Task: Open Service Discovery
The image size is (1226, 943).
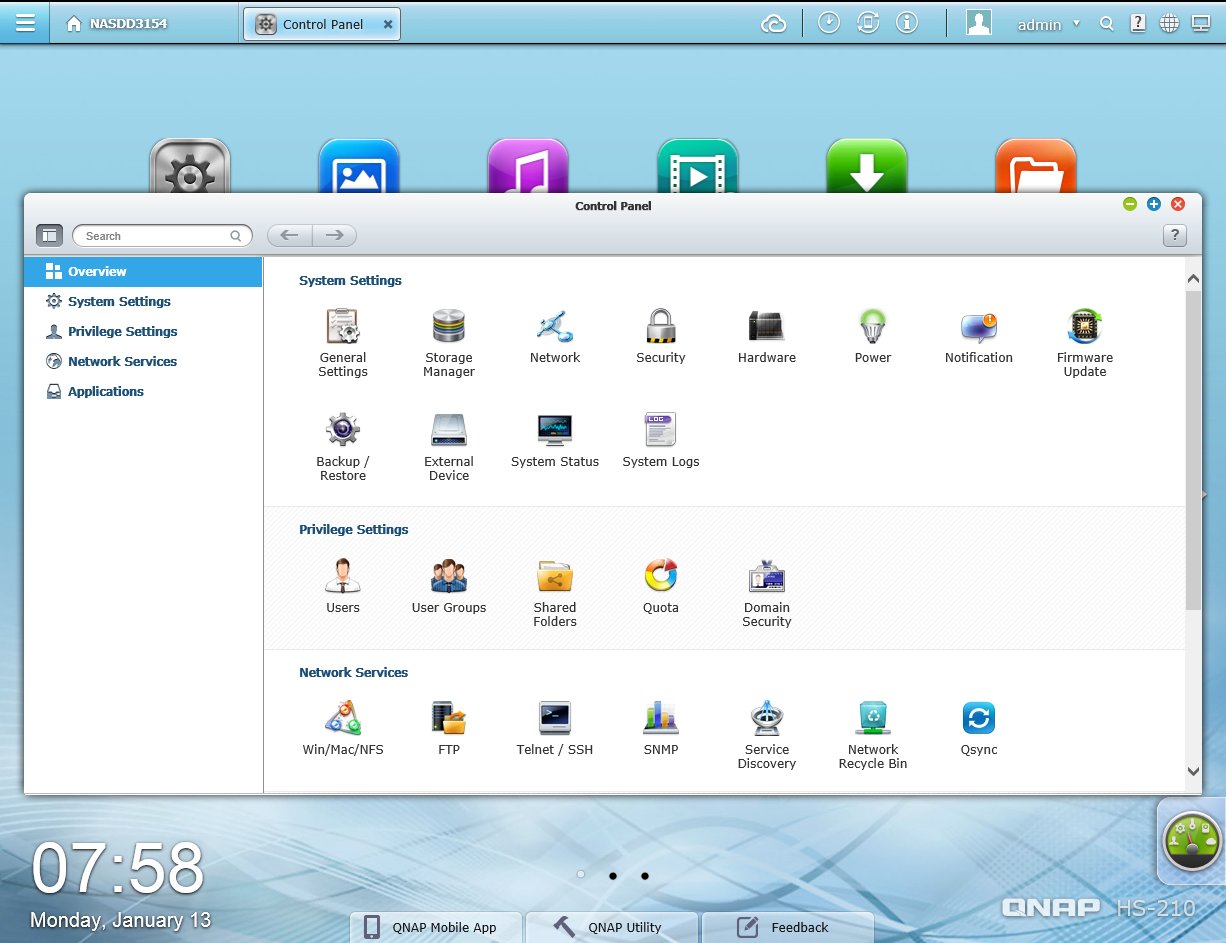Action: pyautogui.click(x=767, y=734)
